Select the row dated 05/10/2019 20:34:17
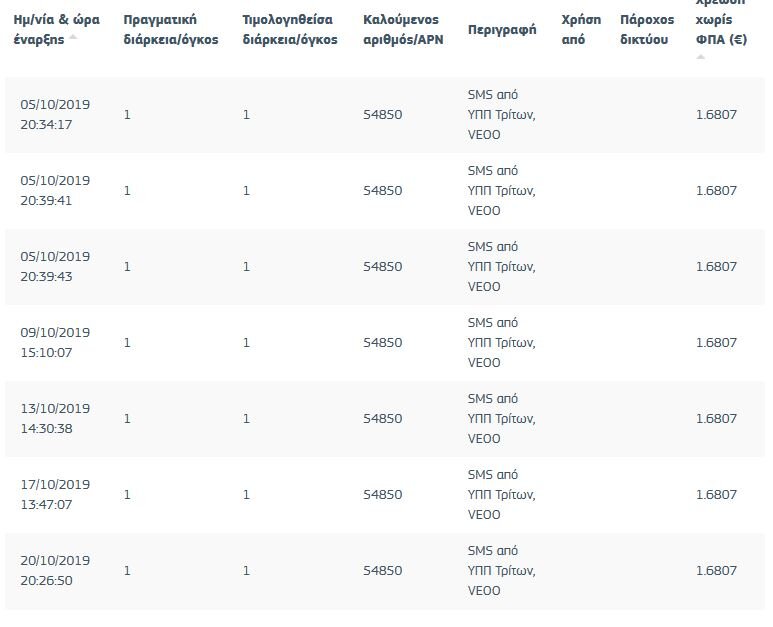773x627 pixels. click(x=385, y=115)
